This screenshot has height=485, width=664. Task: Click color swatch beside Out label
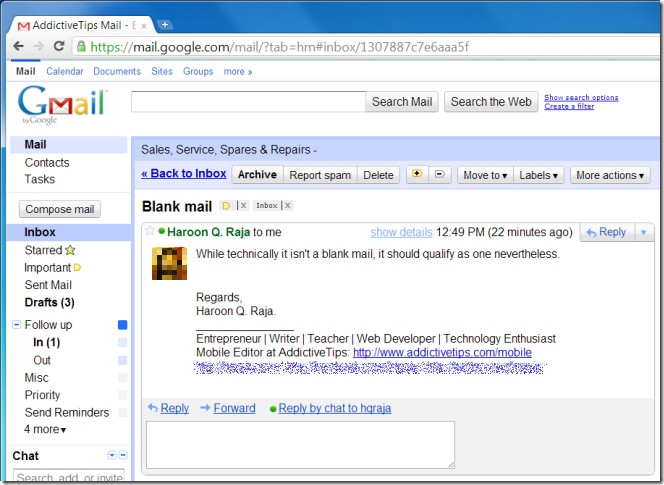click(122, 360)
